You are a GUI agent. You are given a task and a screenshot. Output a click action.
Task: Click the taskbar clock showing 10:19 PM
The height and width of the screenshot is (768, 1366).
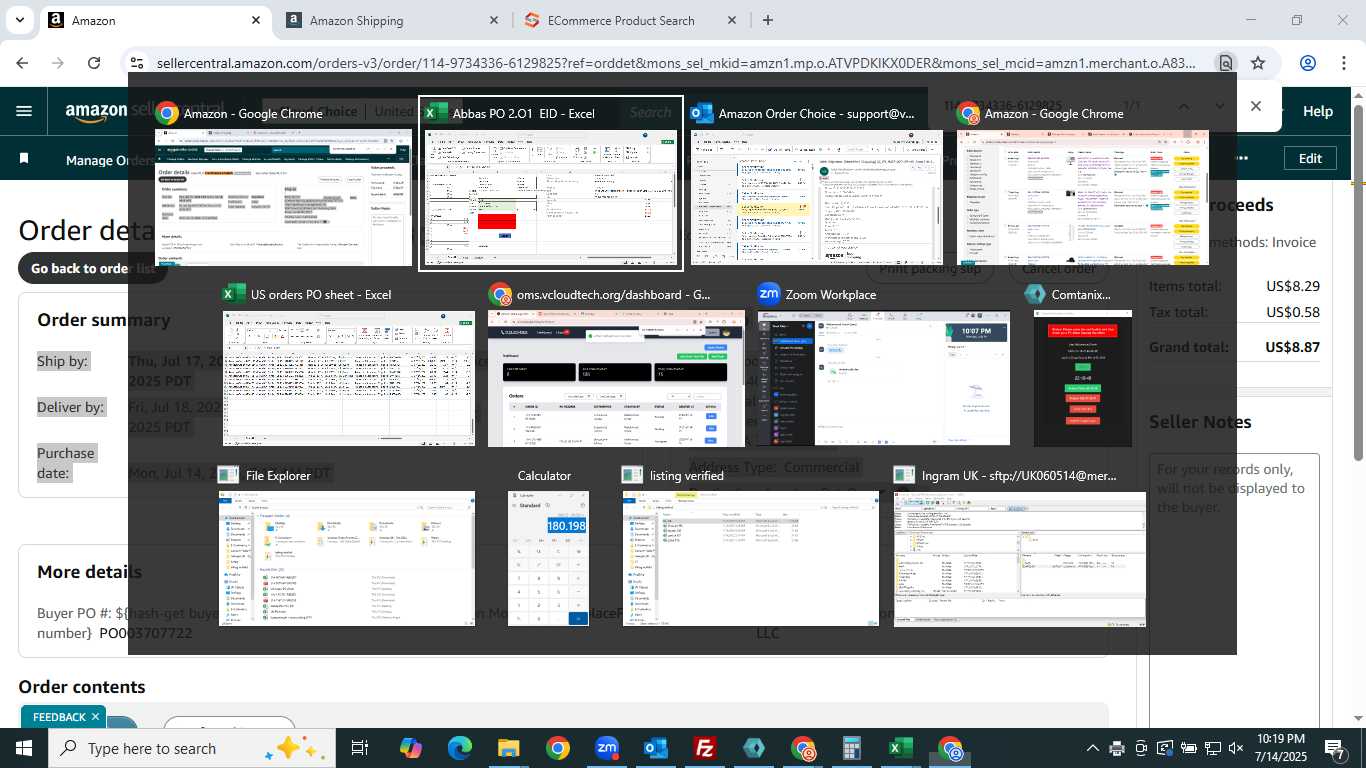tap(1282, 748)
